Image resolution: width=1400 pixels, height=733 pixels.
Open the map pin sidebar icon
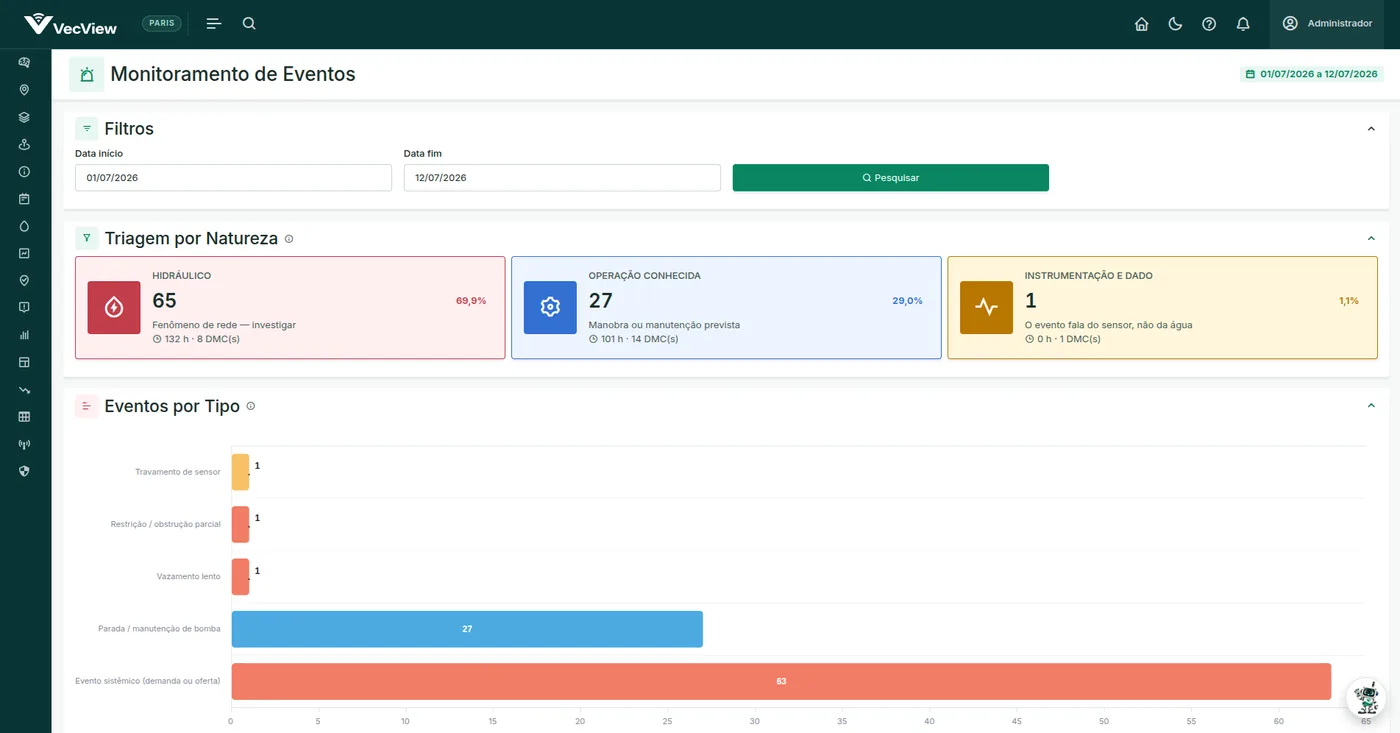(x=24, y=90)
